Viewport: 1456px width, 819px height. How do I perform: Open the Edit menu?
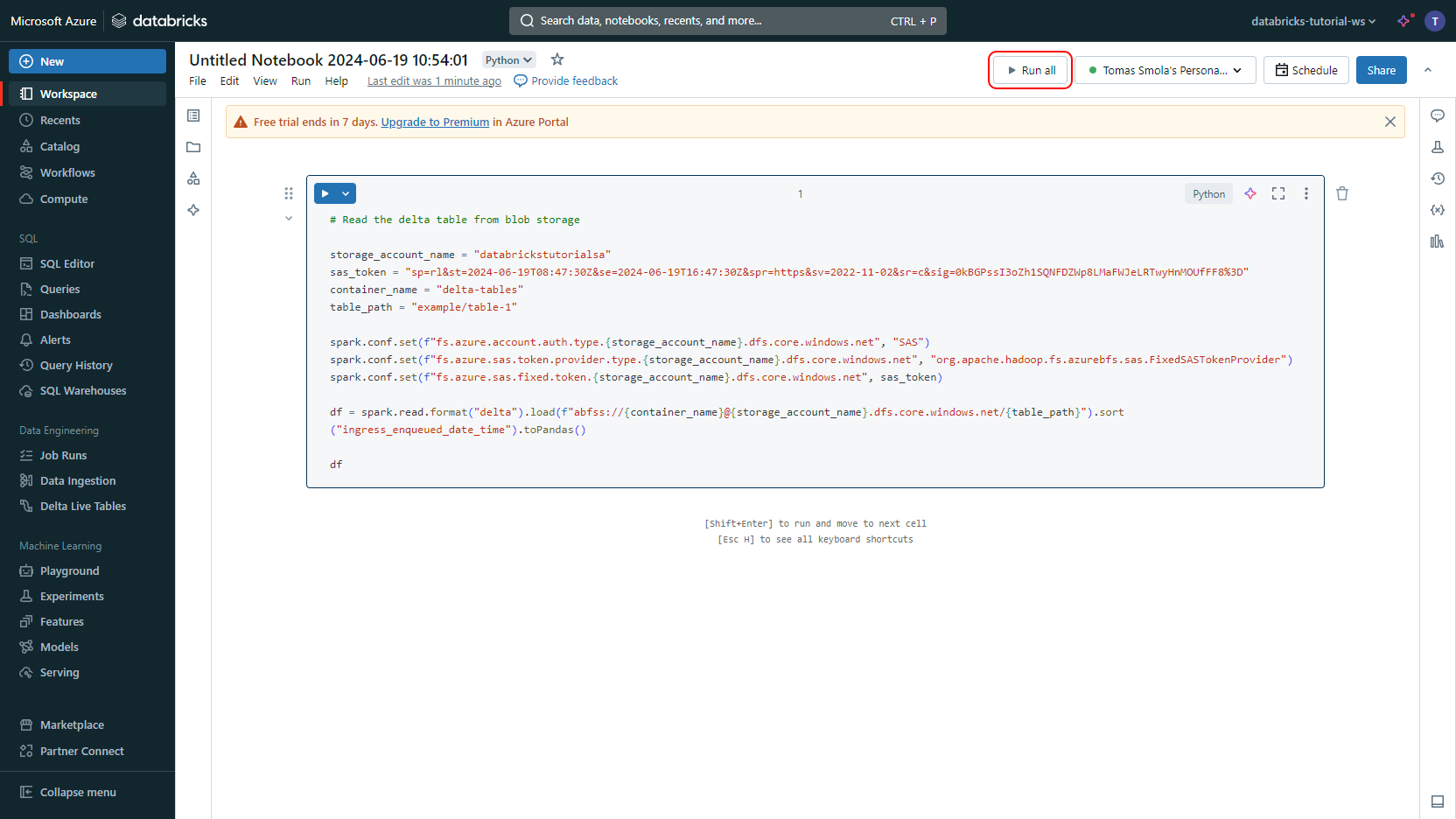pos(229,80)
